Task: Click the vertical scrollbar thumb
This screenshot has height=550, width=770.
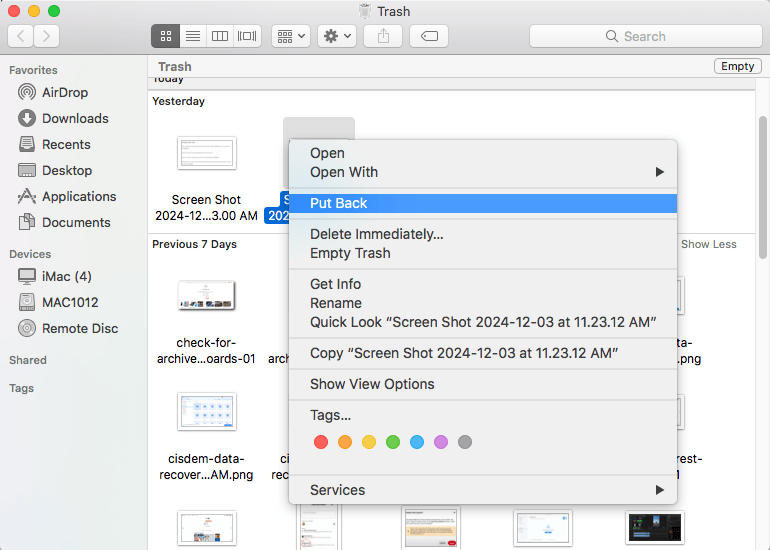Action: click(x=763, y=187)
